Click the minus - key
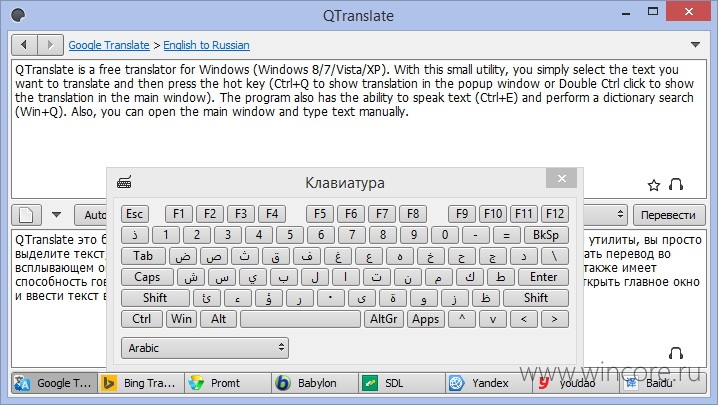 click(x=475, y=235)
